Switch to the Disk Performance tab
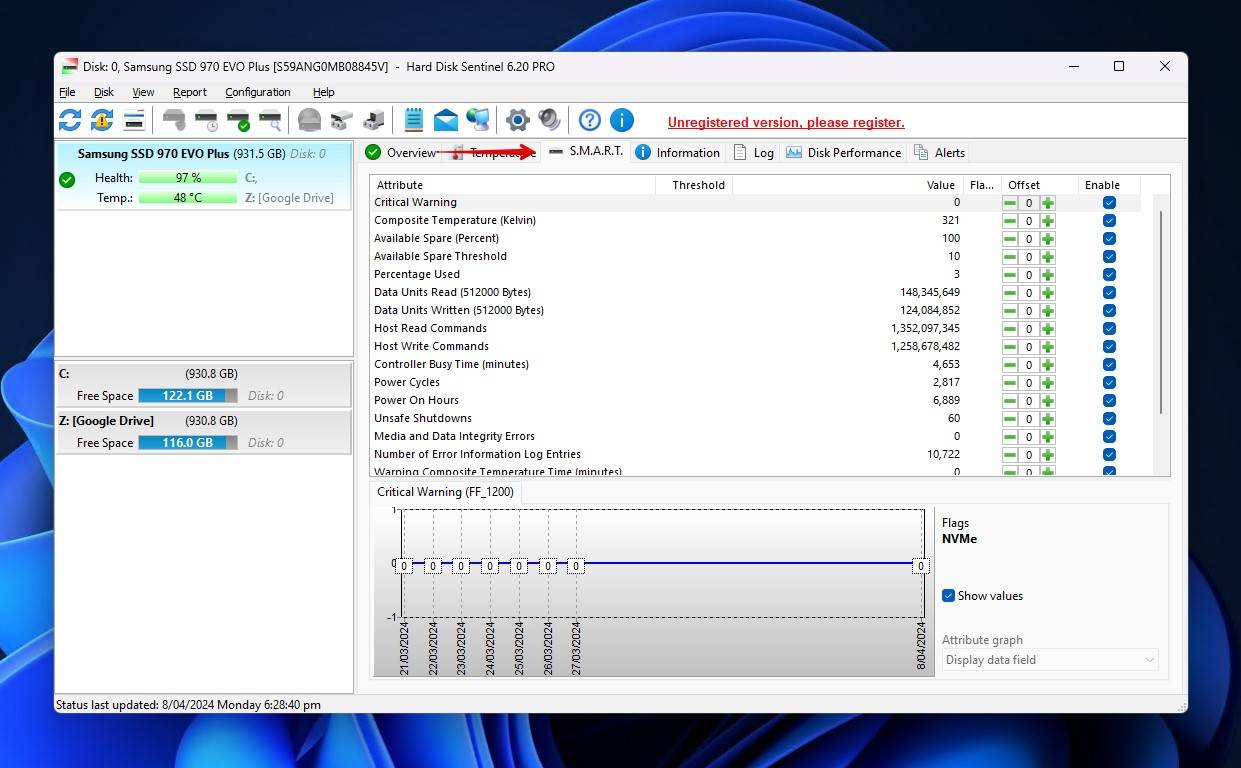This screenshot has height=768, width=1241. (x=843, y=153)
